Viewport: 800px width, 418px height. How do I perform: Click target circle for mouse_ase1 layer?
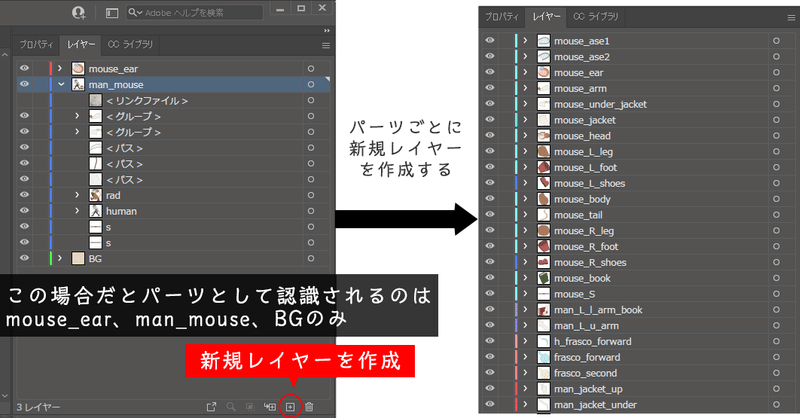(776, 41)
